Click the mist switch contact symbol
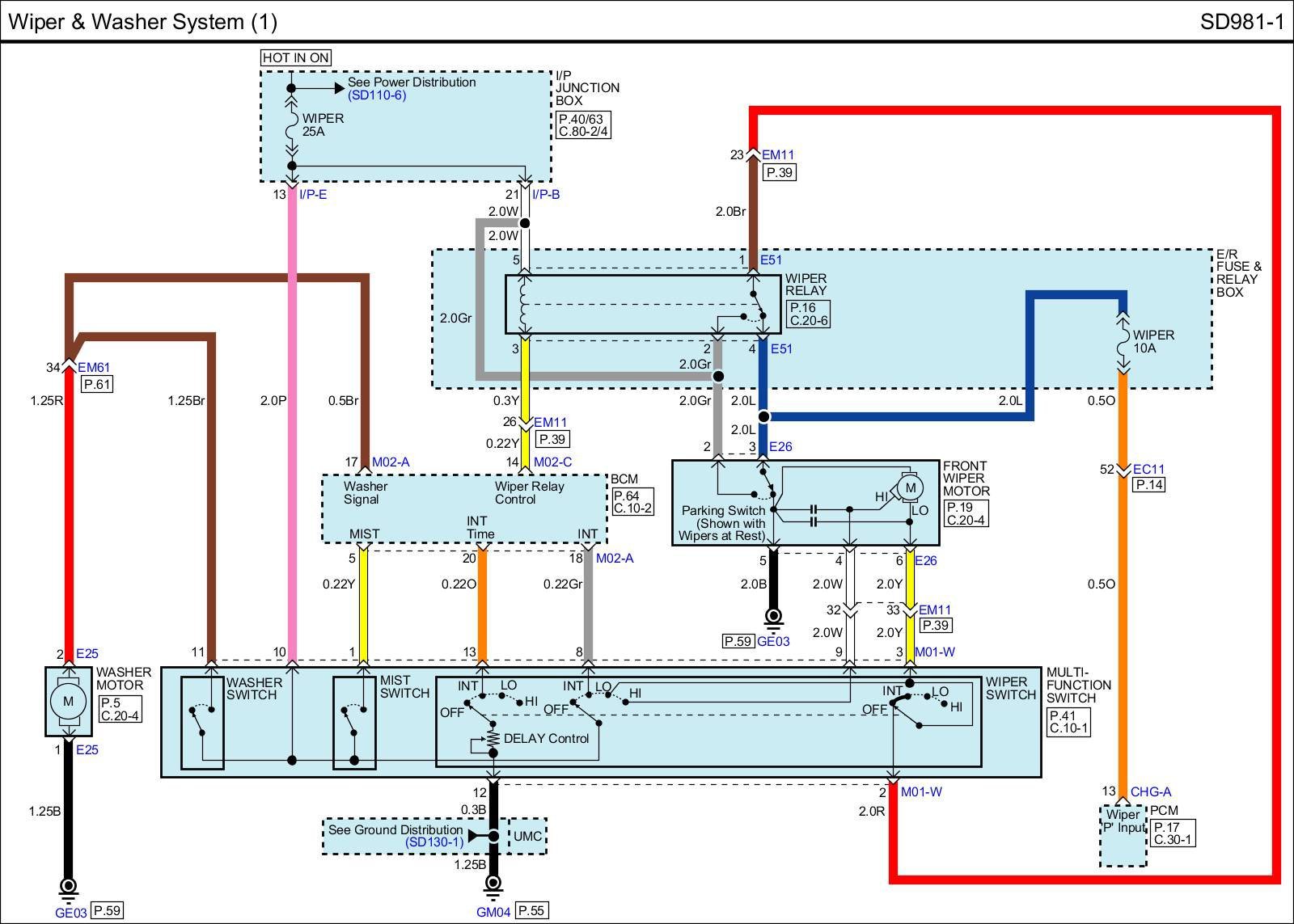The height and width of the screenshot is (924, 1294). click(353, 721)
